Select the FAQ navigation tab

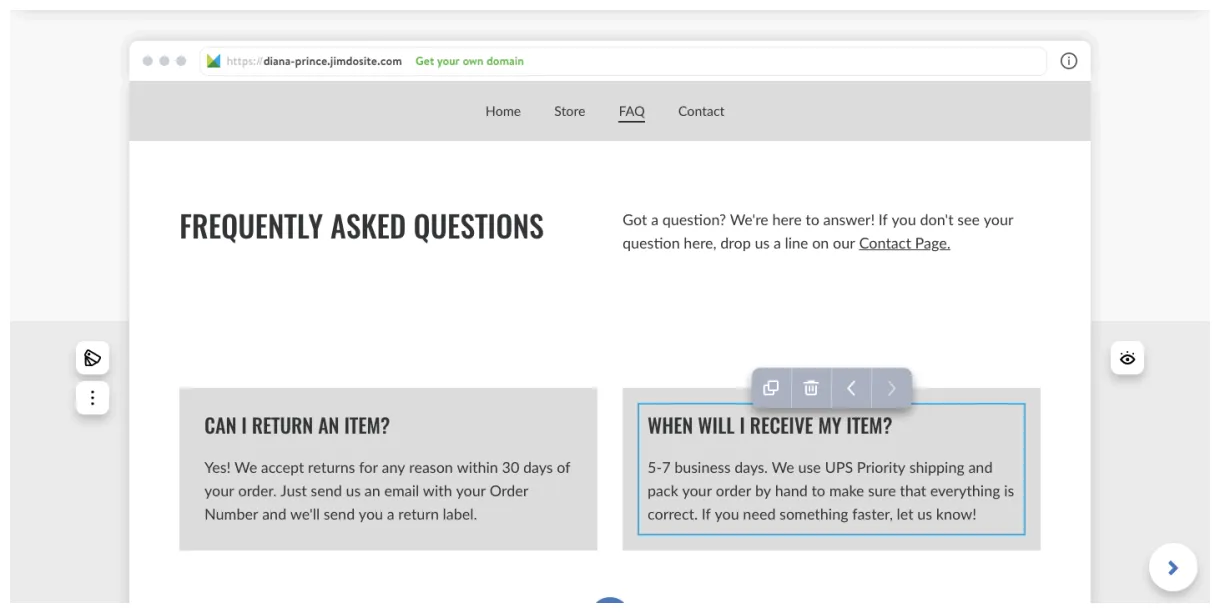tap(631, 111)
